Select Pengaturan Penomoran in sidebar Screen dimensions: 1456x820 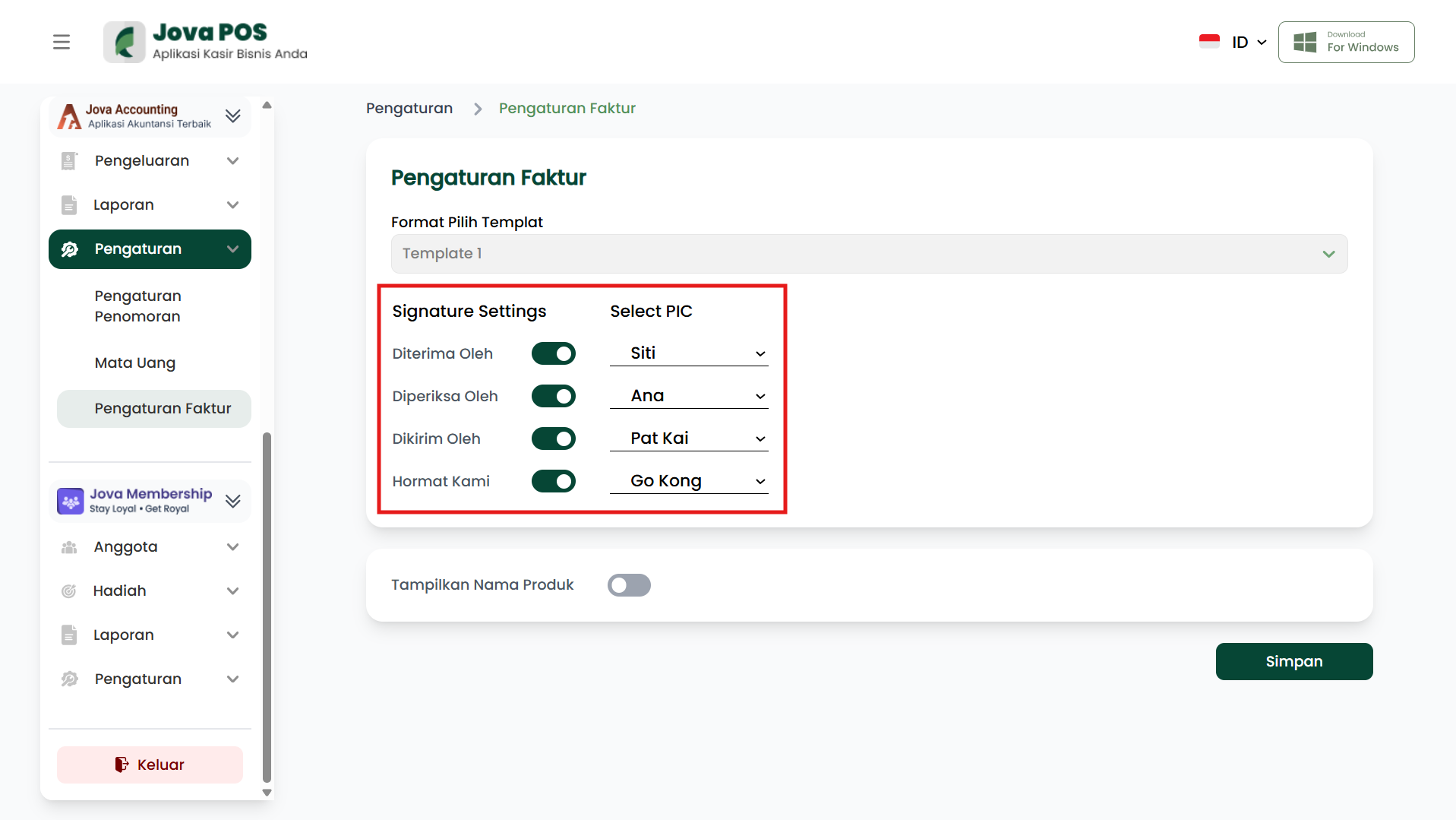point(138,306)
